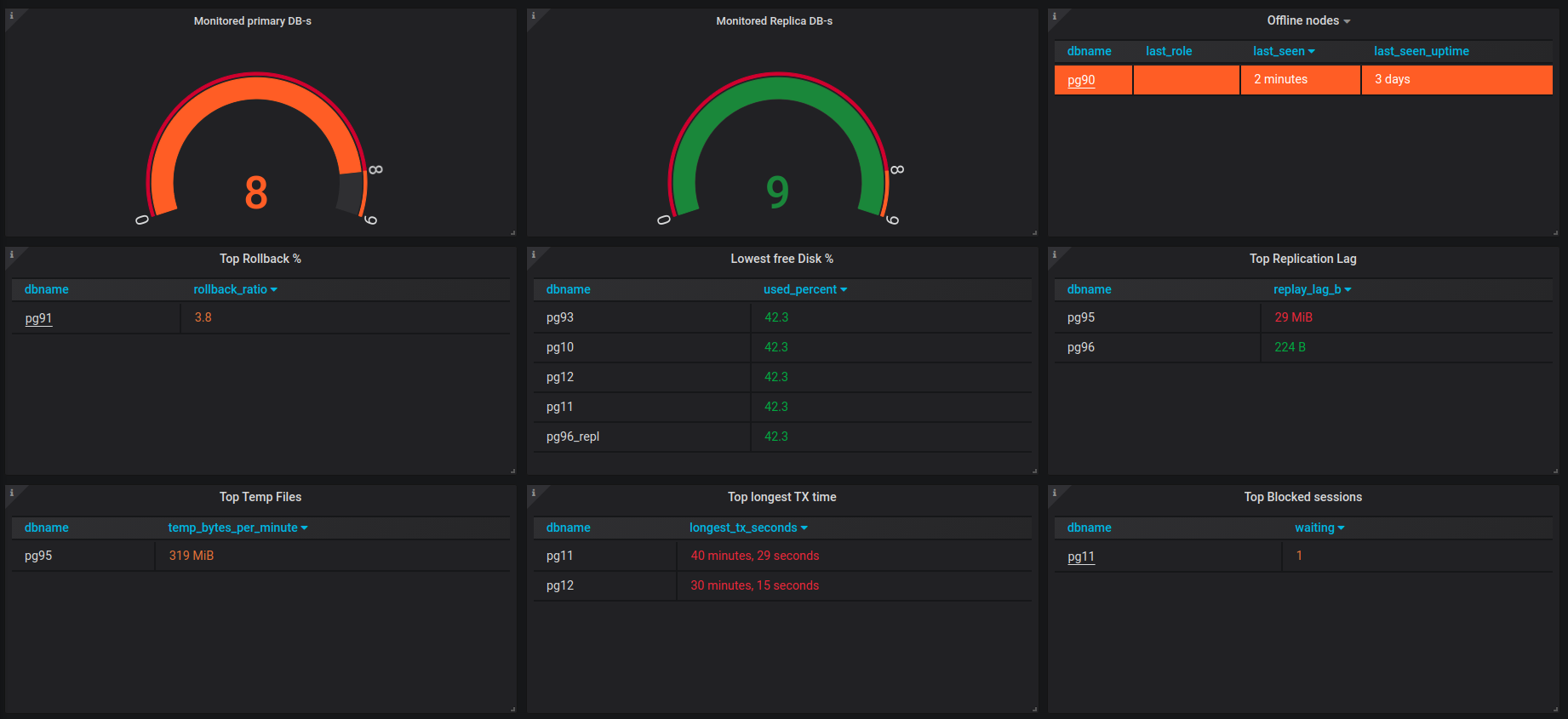Screen dimensions: 1568x719
Task: Click info icon on Top Blocked sessions panel
Action: click(x=1055, y=493)
